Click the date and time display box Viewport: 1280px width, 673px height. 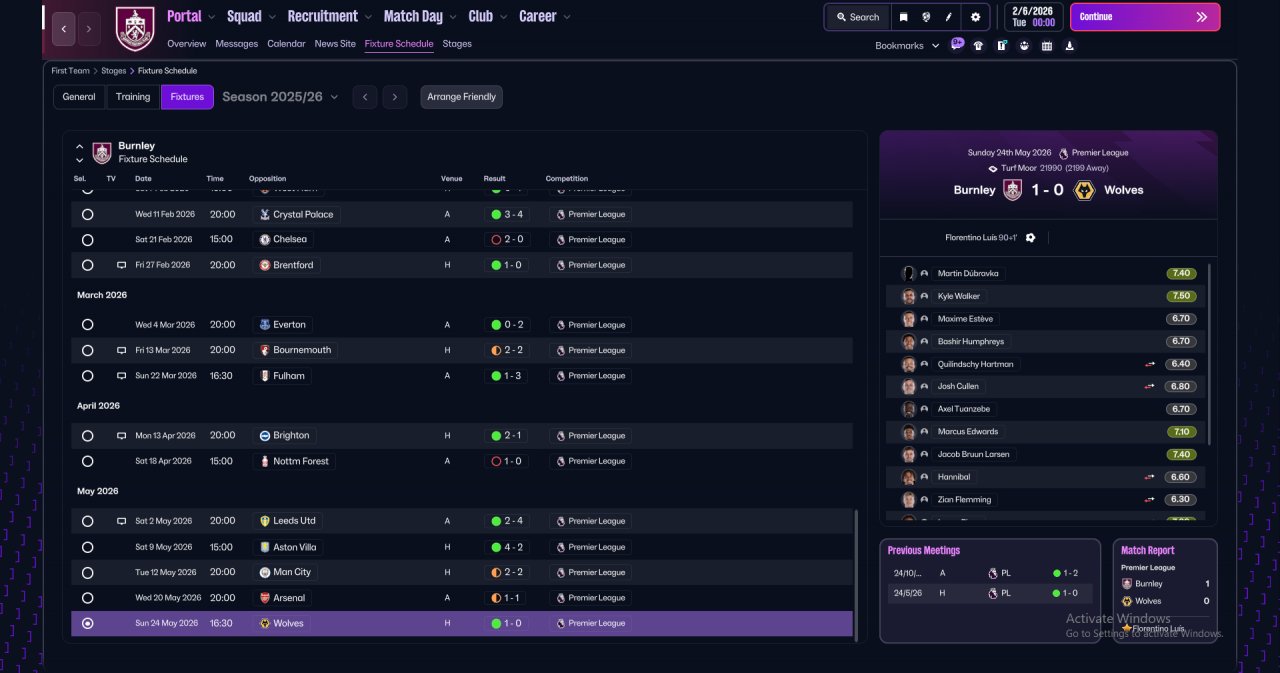tap(1033, 17)
